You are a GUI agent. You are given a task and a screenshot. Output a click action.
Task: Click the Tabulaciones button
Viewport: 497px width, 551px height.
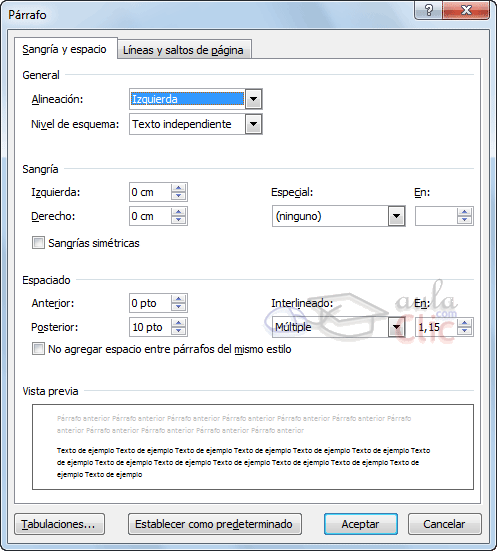[x=59, y=524]
